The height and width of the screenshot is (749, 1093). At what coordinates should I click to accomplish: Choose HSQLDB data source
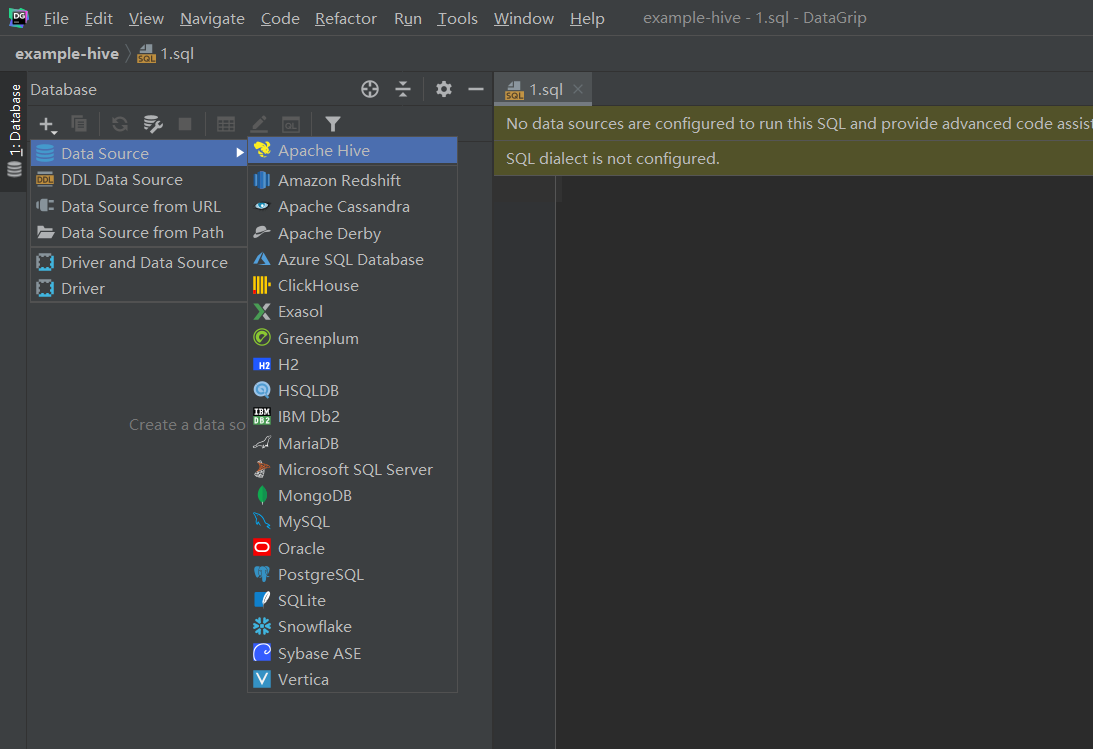click(x=353, y=390)
